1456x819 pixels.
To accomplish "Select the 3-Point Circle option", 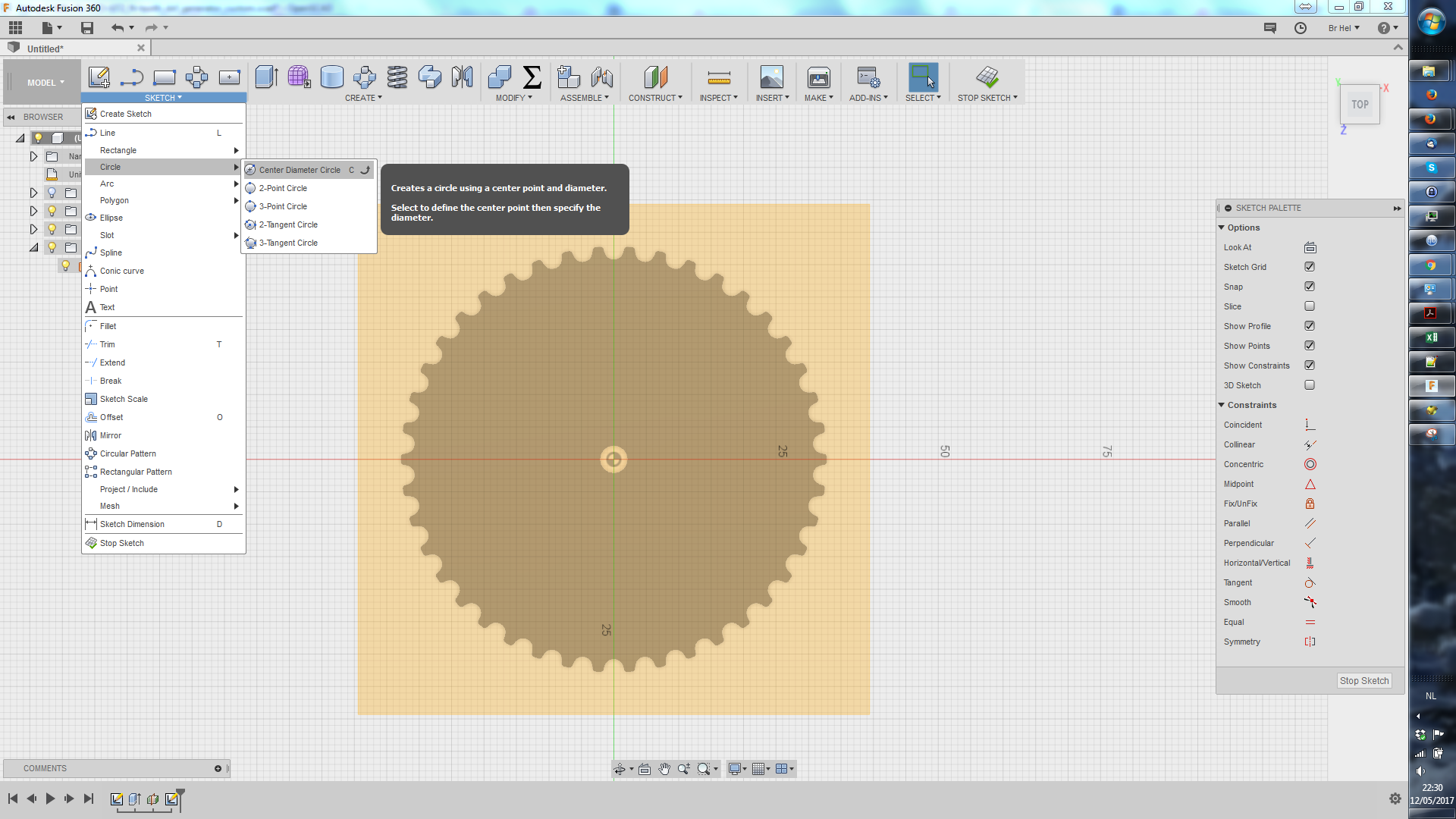I will pyautogui.click(x=284, y=205).
